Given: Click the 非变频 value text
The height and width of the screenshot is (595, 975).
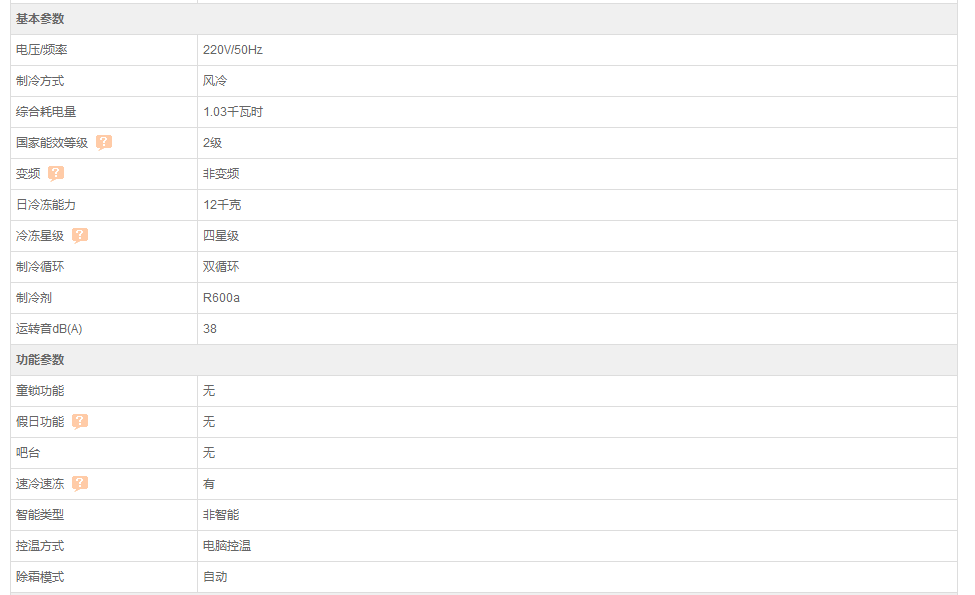Looking at the screenshot, I should [221, 173].
